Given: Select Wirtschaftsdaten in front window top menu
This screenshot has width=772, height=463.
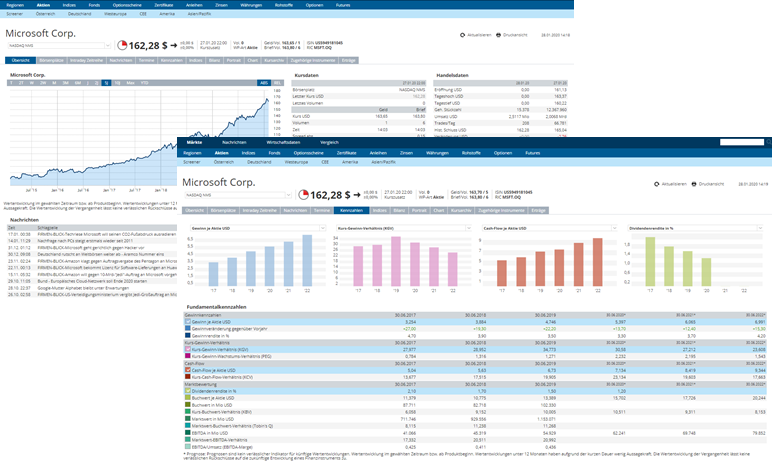Looking at the screenshot, I should click(283, 142).
